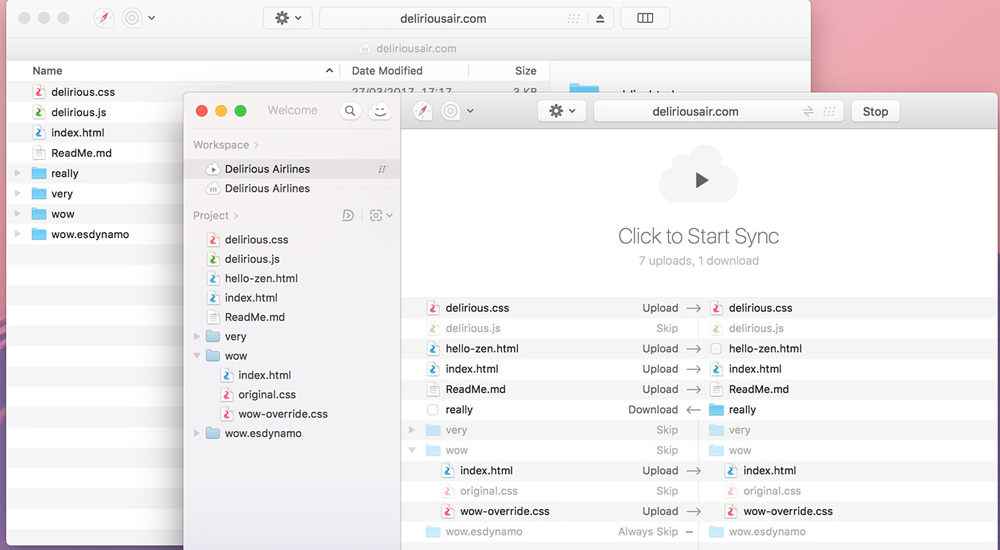Click the grid dots icon in sync address field
Image resolution: width=1000 pixels, height=550 pixels.
[829, 112]
